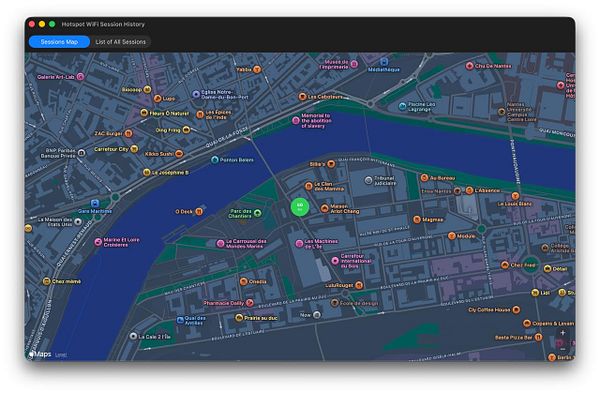The width and height of the screenshot is (600, 394).
Task: Select Le Carrousel des Mondes Marins pin
Action: pyautogui.click(x=220, y=243)
